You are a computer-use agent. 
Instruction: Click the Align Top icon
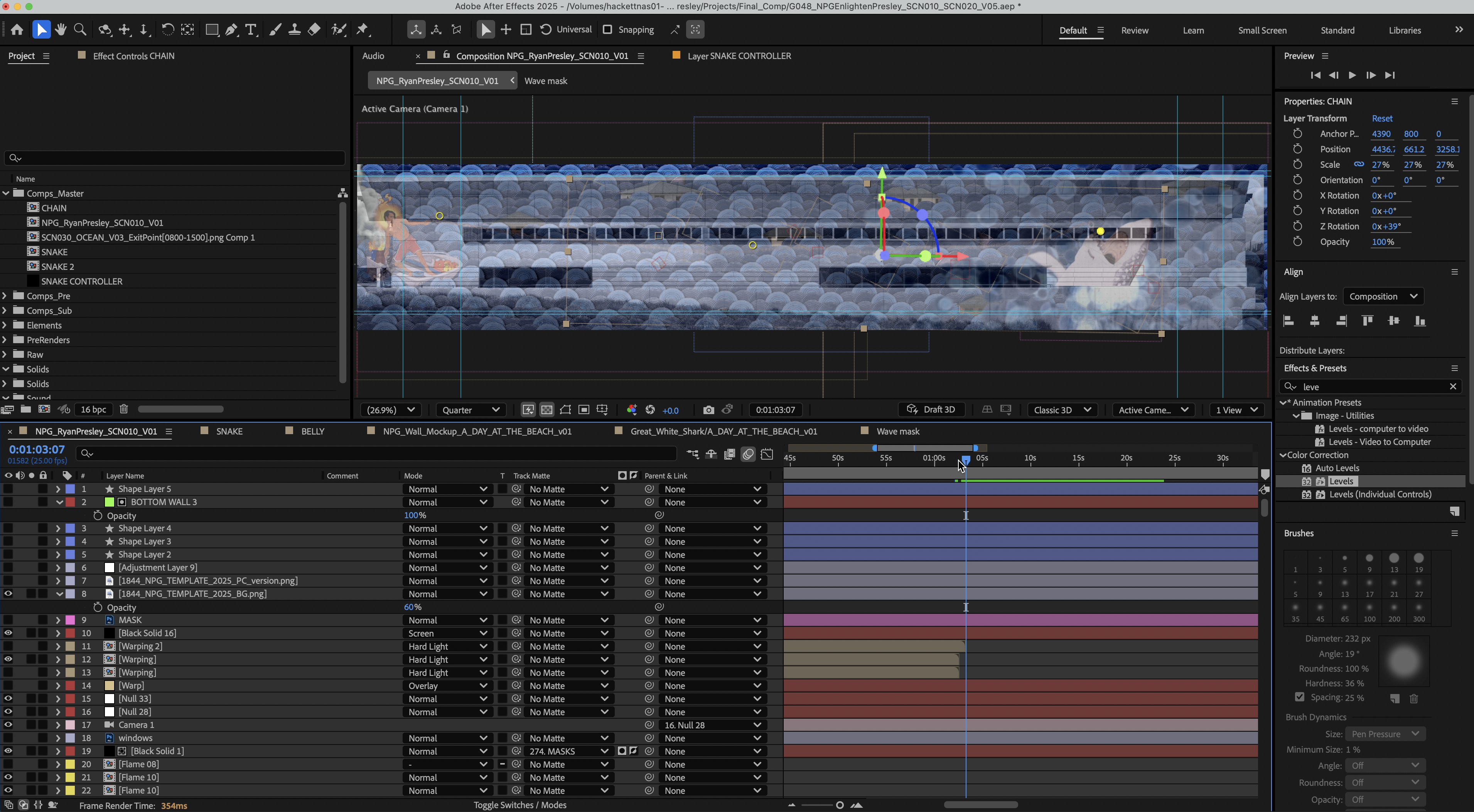tap(1368, 320)
